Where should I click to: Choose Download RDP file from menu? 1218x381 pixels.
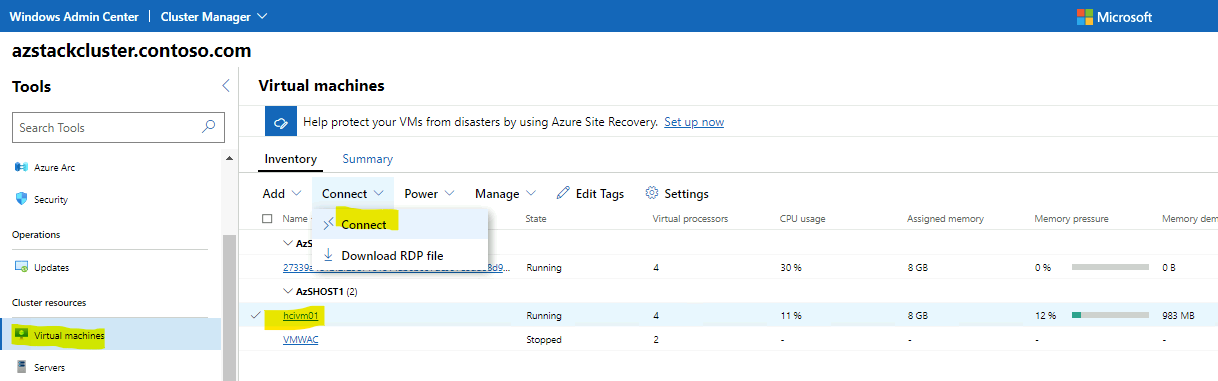tap(392, 255)
